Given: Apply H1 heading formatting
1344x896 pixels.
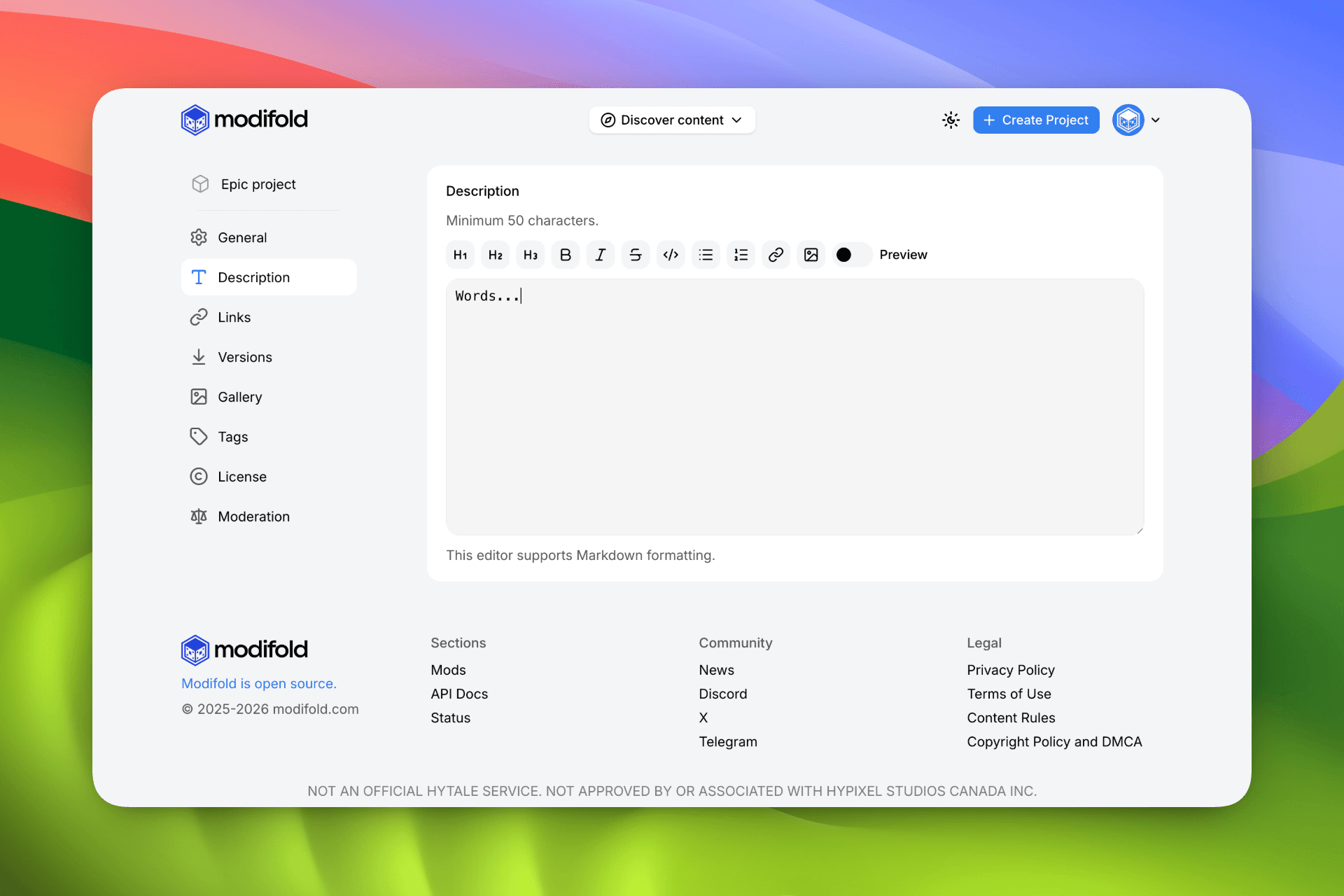Looking at the screenshot, I should [x=460, y=255].
